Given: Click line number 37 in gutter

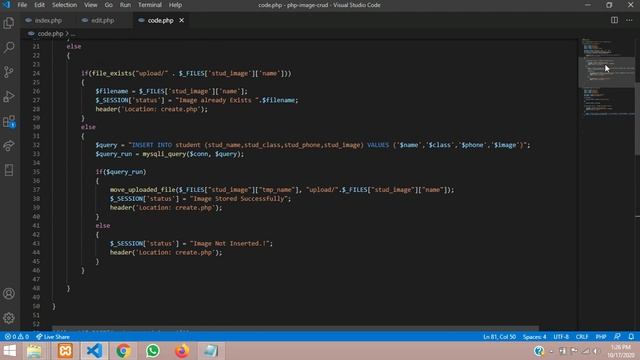Looking at the screenshot, I should (36, 190).
